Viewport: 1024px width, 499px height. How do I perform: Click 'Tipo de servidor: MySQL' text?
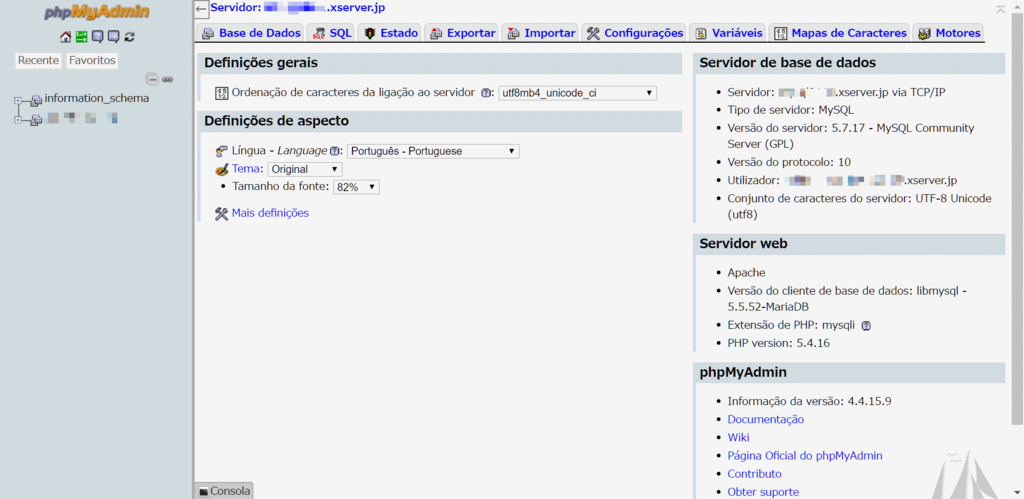pos(791,110)
